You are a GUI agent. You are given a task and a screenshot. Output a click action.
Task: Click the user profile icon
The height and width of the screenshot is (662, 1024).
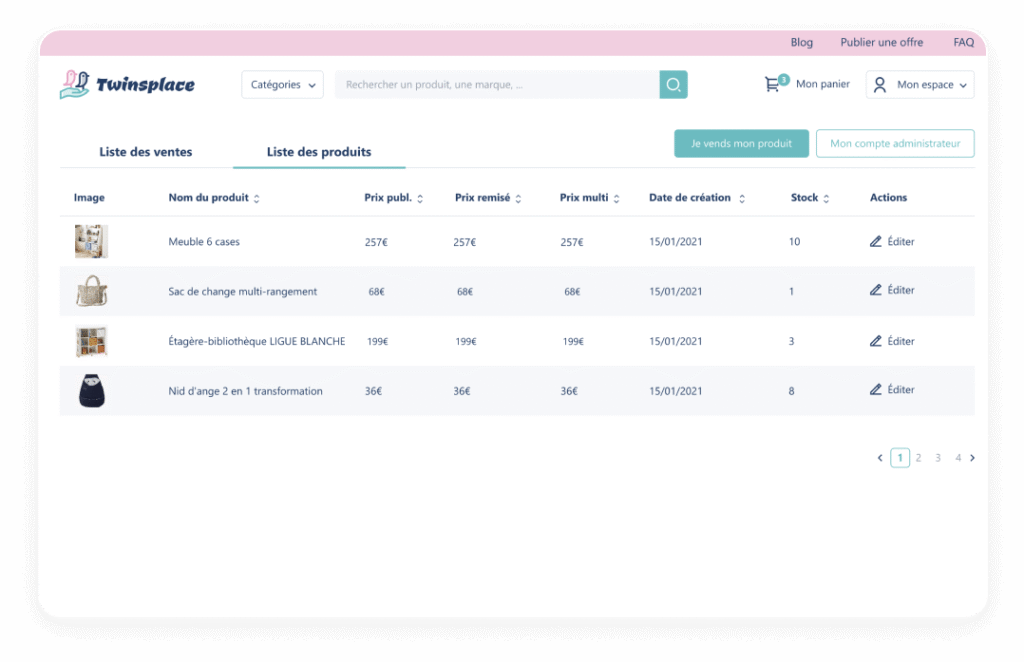point(880,85)
